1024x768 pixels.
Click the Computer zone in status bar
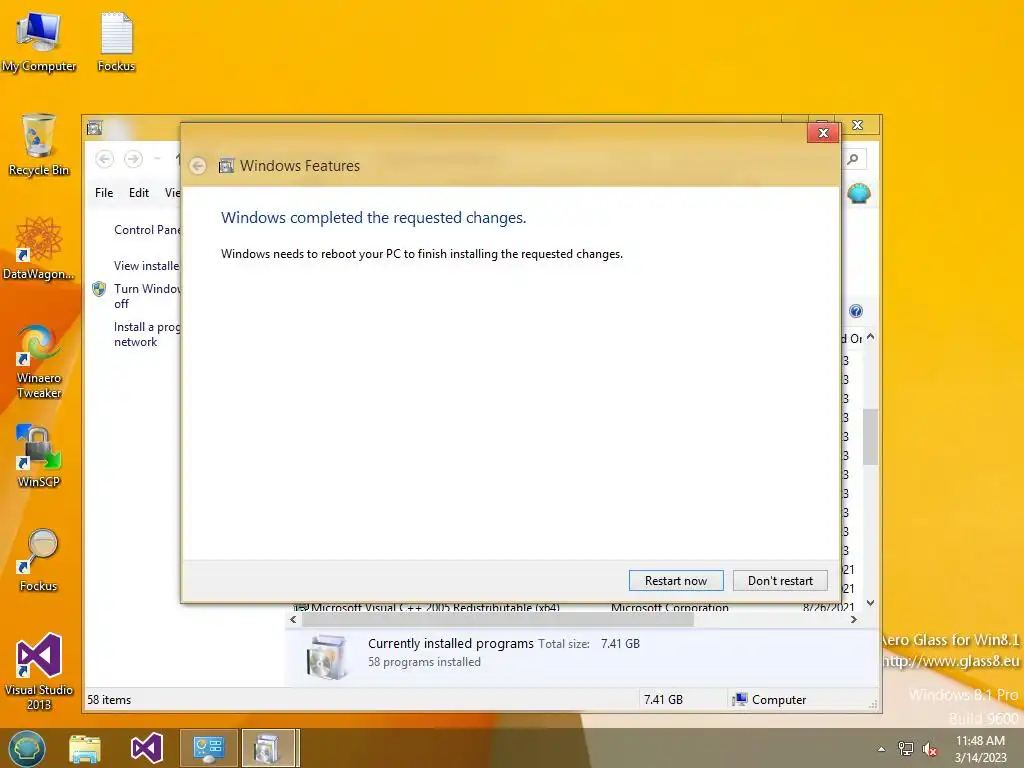[769, 699]
